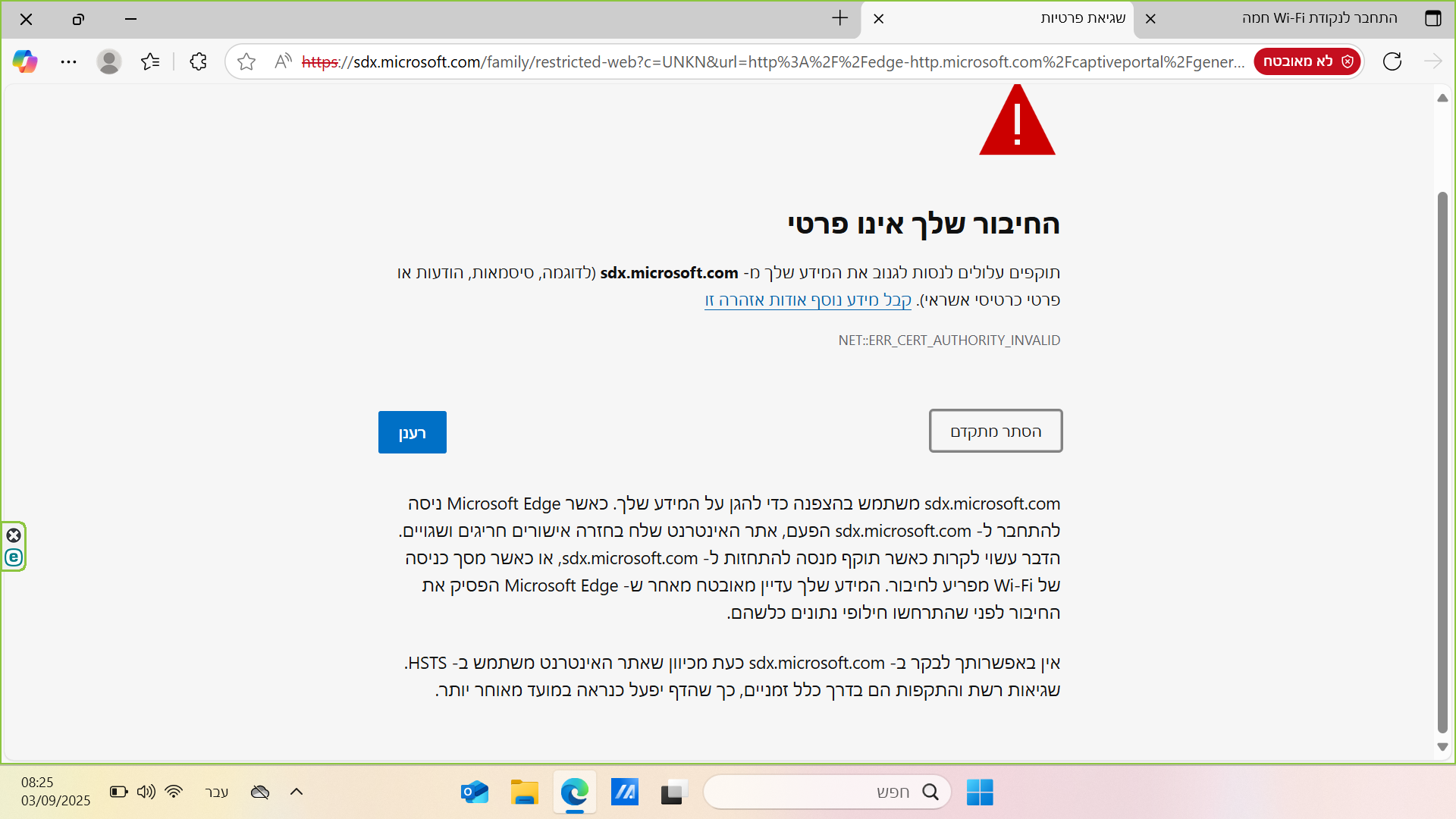The image size is (1456, 819).
Task: Open the Windows Start button
Action: [x=980, y=792]
